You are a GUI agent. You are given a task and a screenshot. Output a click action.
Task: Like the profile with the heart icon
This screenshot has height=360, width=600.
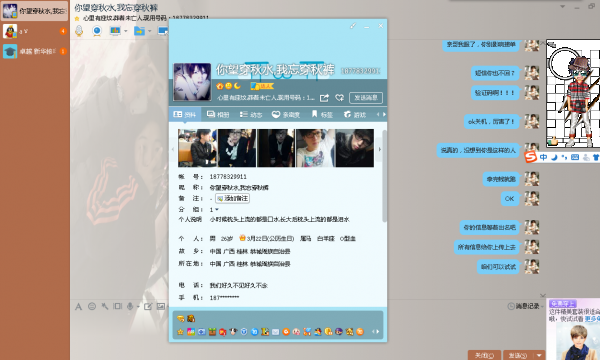(x=339, y=98)
